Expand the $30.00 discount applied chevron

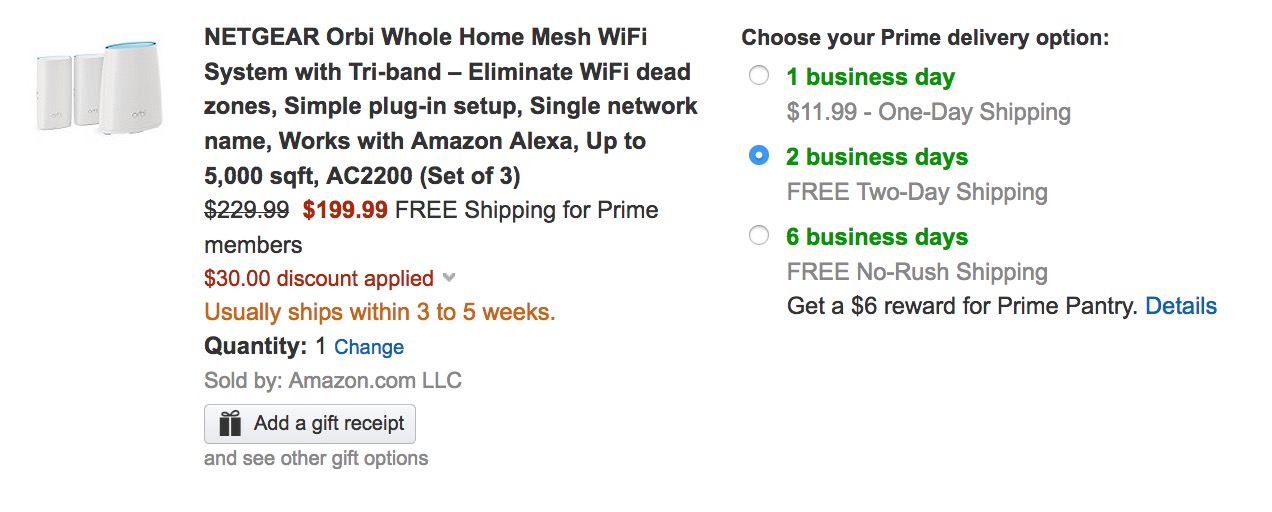pos(449,278)
